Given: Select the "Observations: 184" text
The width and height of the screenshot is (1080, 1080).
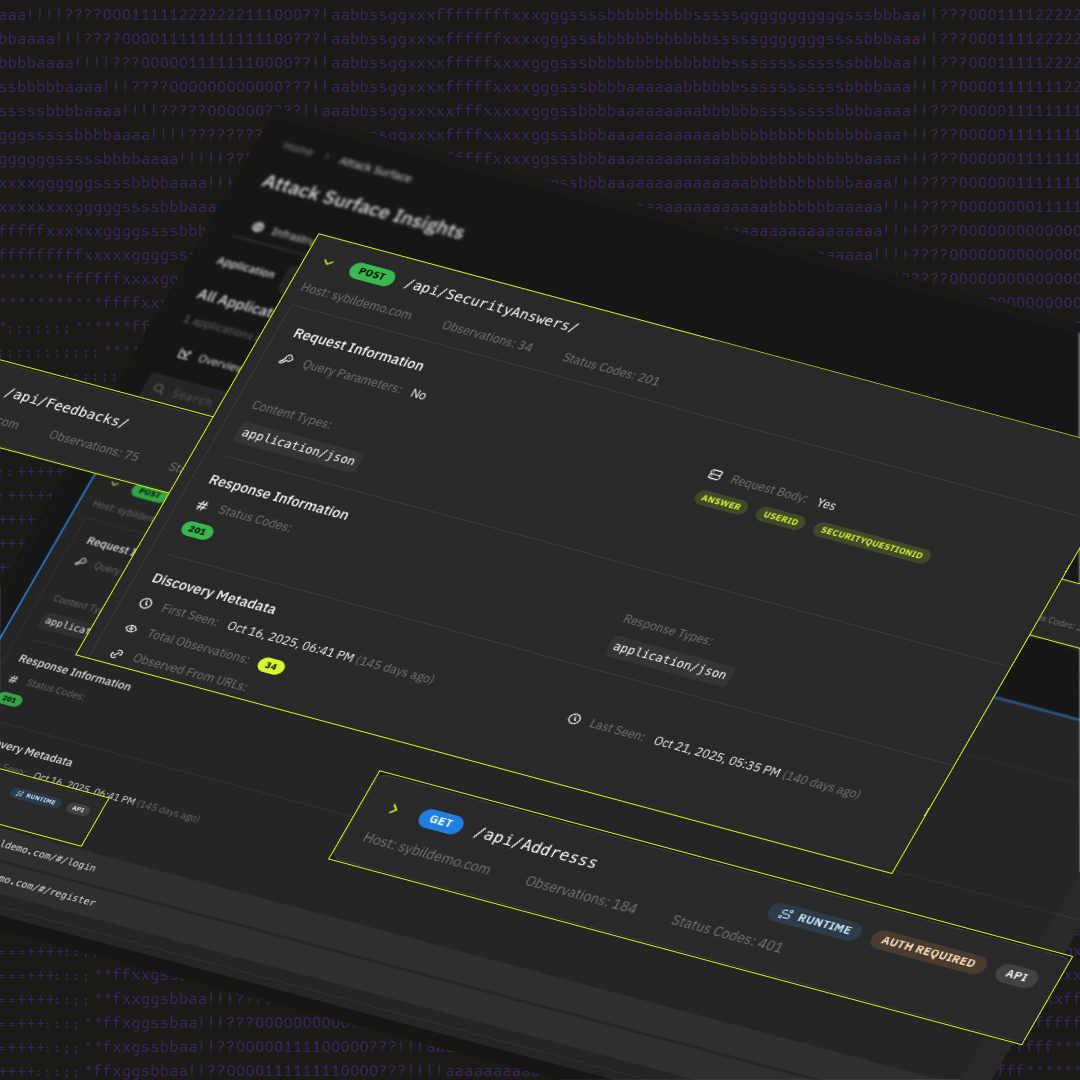Looking at the screenshot, I should coord(581,895).
